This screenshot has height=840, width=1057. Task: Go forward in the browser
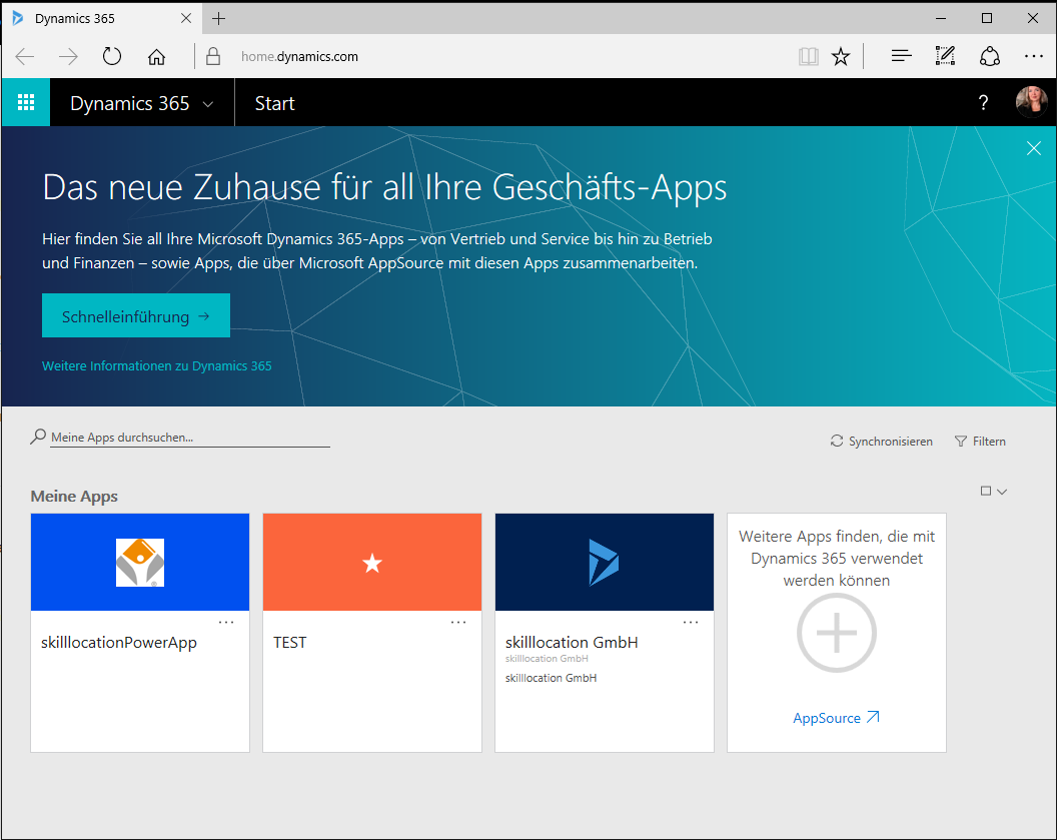tap(68, 57)
